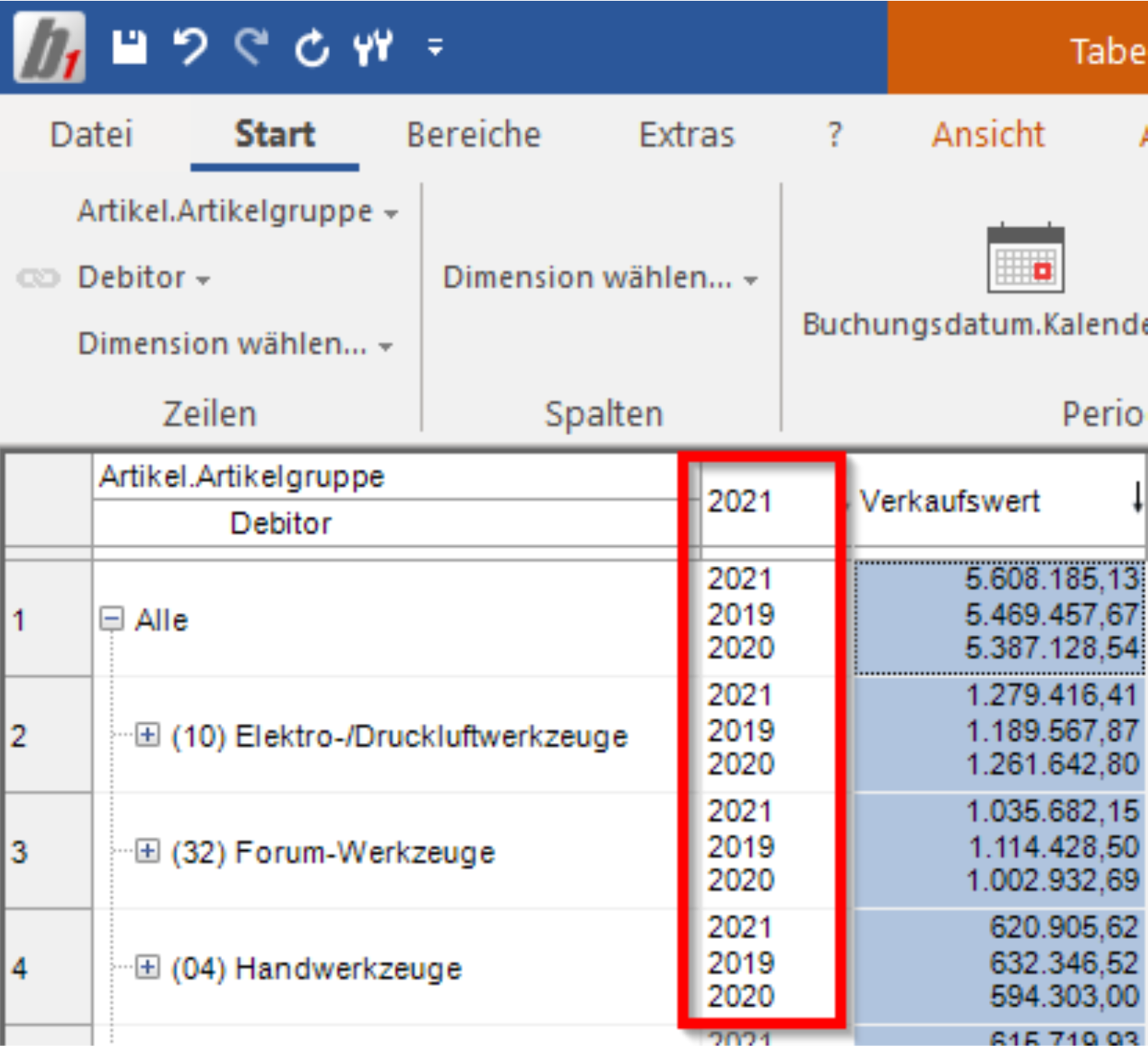The height and width of the screenshot is (1051, 1148).
Task: Open Dimension wählen dropdown in Zeilen group
Action: (x=235, y=344)
